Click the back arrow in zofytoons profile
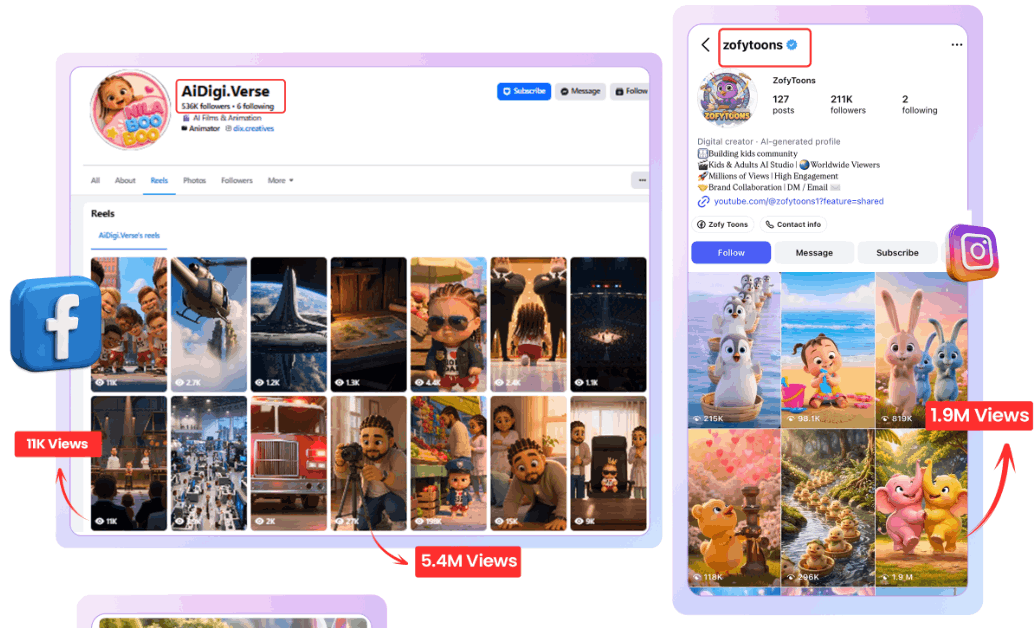The image size is (1034, 628). pos(705,45)
